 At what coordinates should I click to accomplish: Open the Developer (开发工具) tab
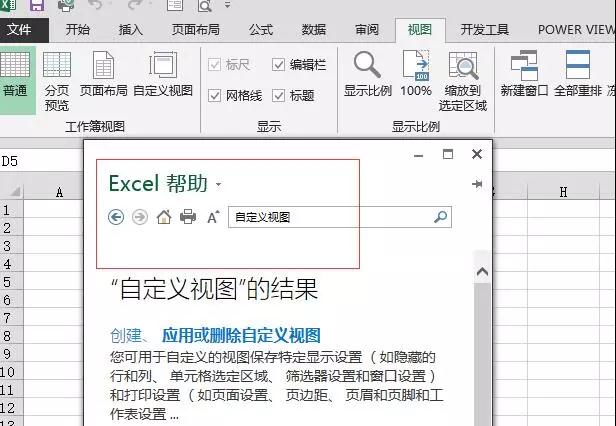[484, 30]
